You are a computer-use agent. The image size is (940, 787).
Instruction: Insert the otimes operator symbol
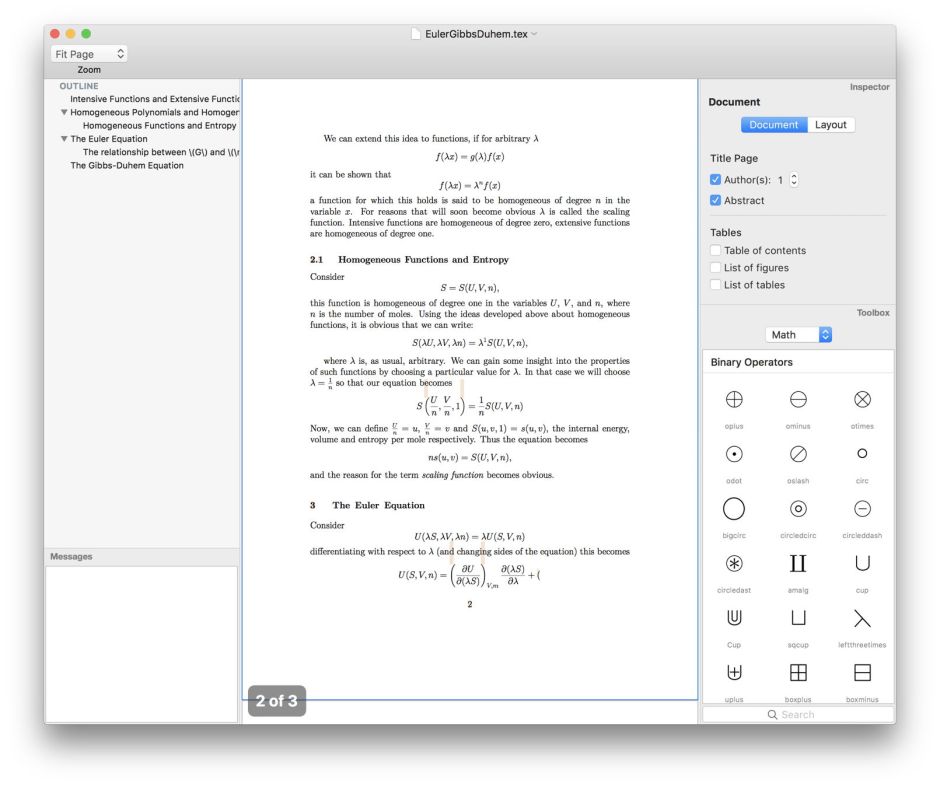pyautogui.click(x=862, y=399)
